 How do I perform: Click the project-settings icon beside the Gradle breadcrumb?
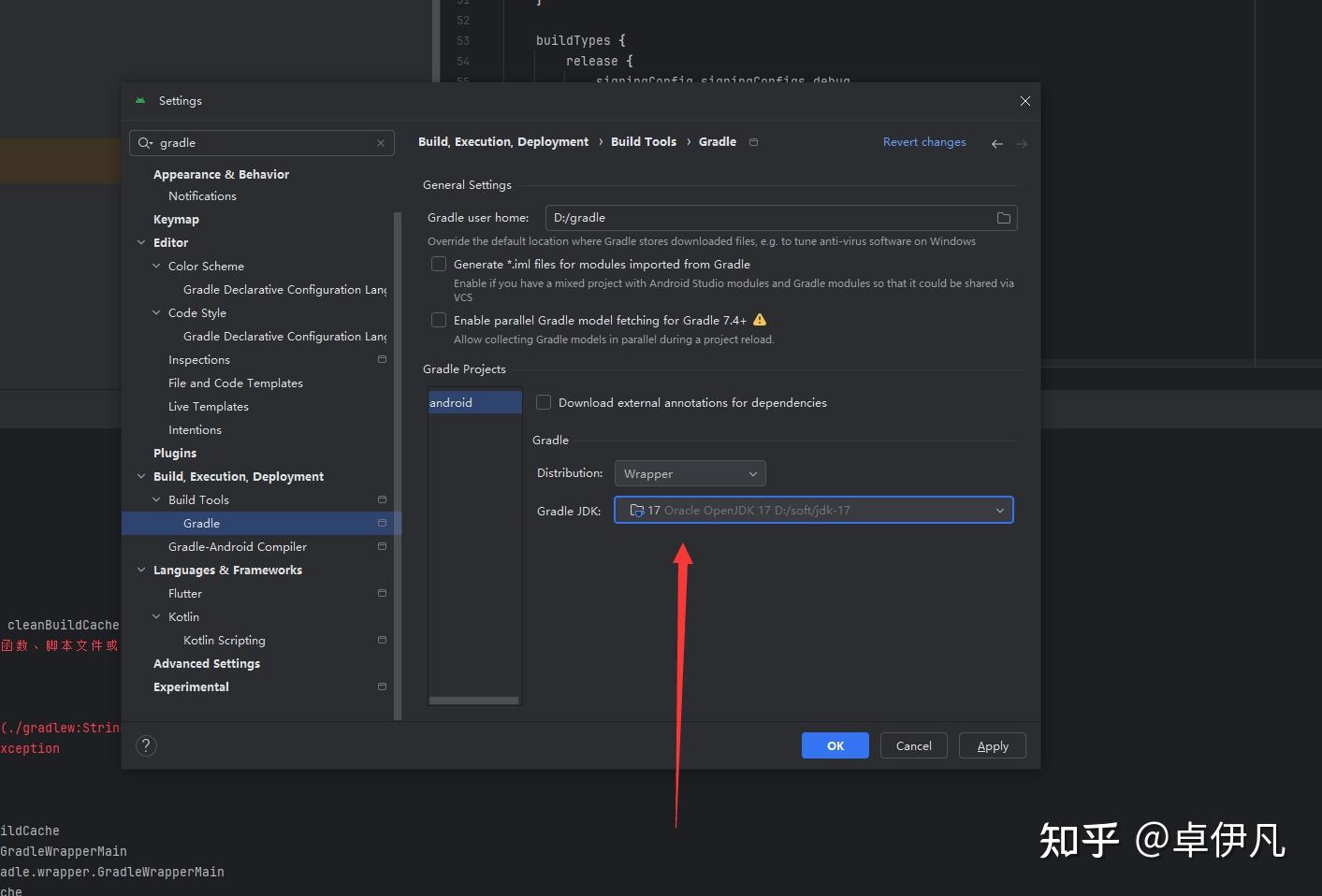tap(754, 141)
